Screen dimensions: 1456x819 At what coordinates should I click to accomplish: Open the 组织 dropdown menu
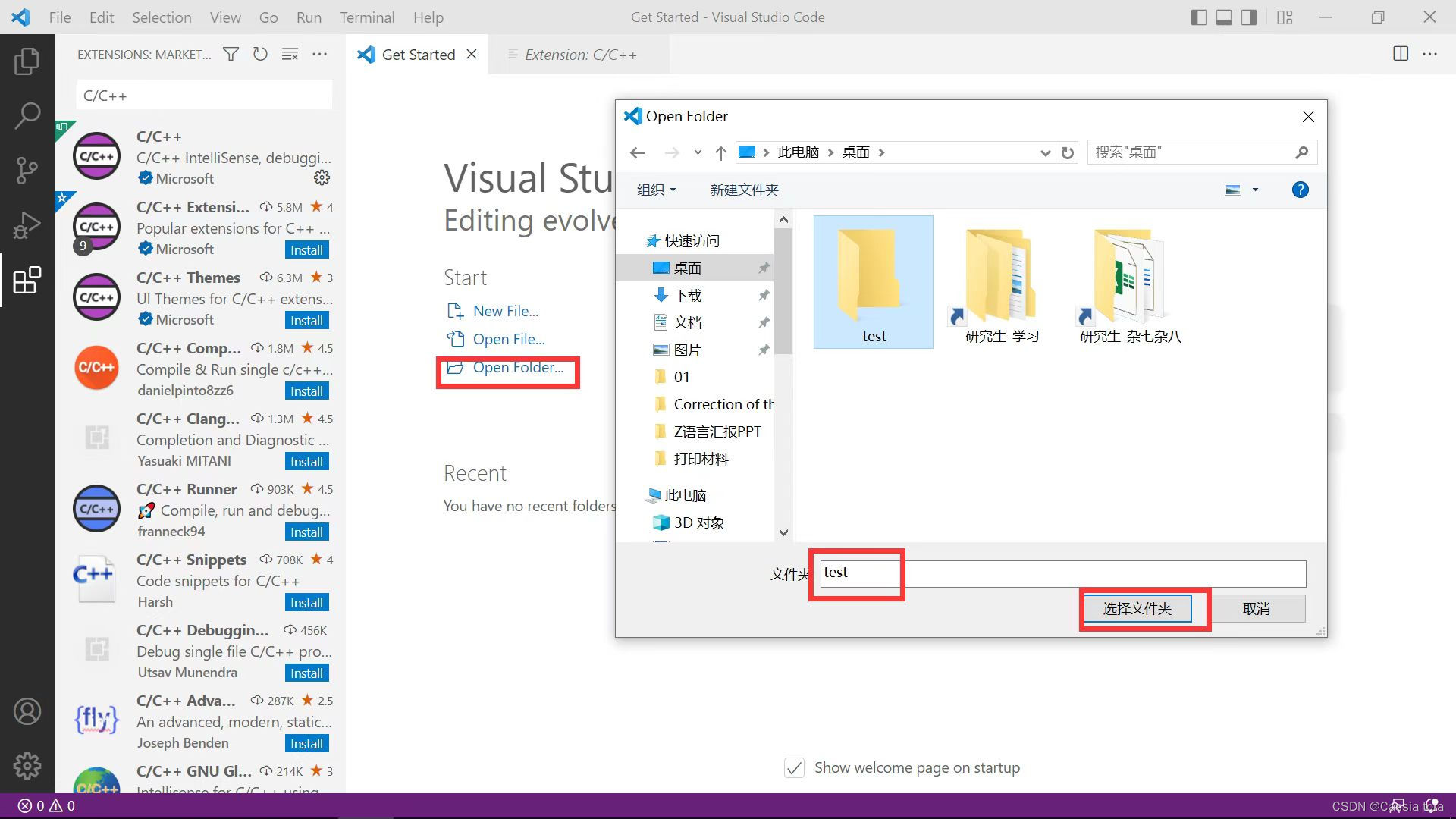pos(656,190)
